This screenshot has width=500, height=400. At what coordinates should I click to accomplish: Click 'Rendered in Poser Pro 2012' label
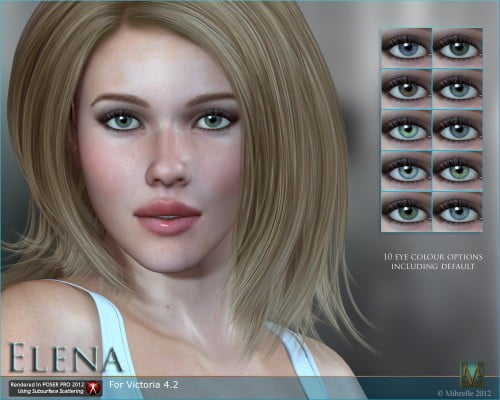[47, 385]
